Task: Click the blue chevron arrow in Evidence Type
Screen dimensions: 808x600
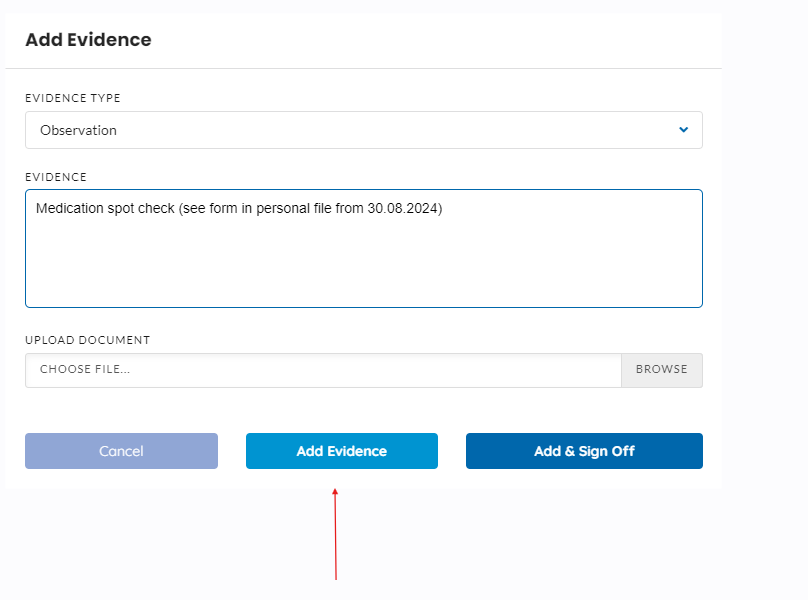Action: click(683, 130)
